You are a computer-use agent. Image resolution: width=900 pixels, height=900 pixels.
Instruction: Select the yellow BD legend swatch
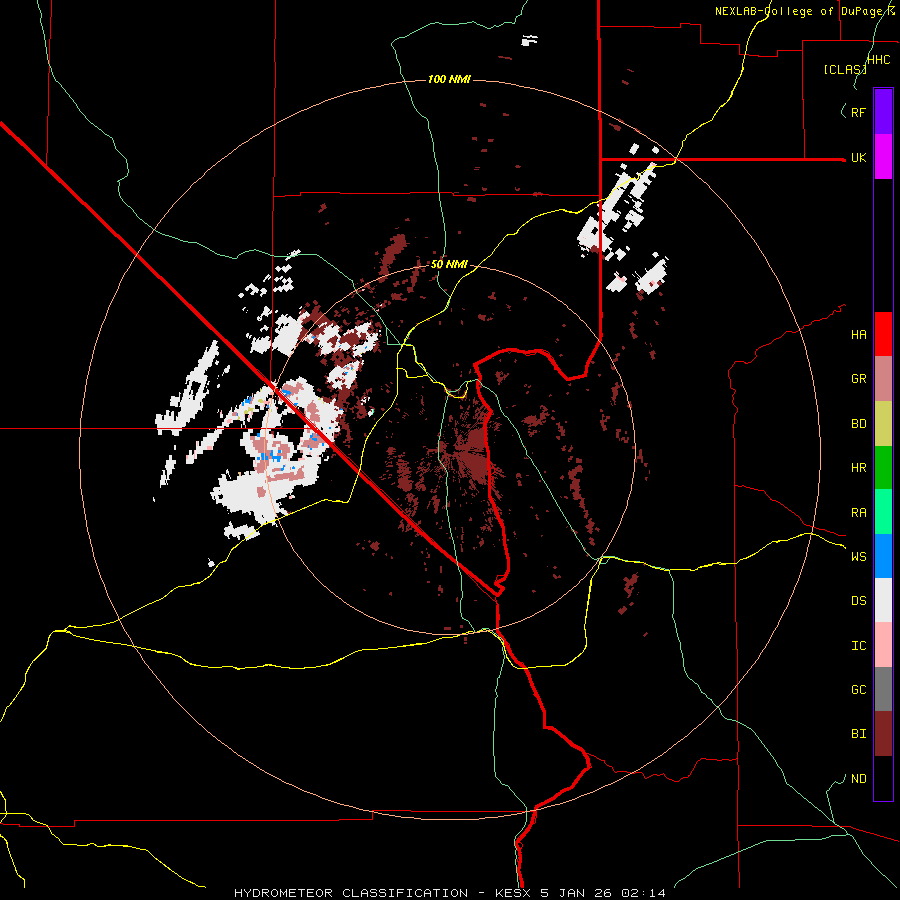(883, 424)
